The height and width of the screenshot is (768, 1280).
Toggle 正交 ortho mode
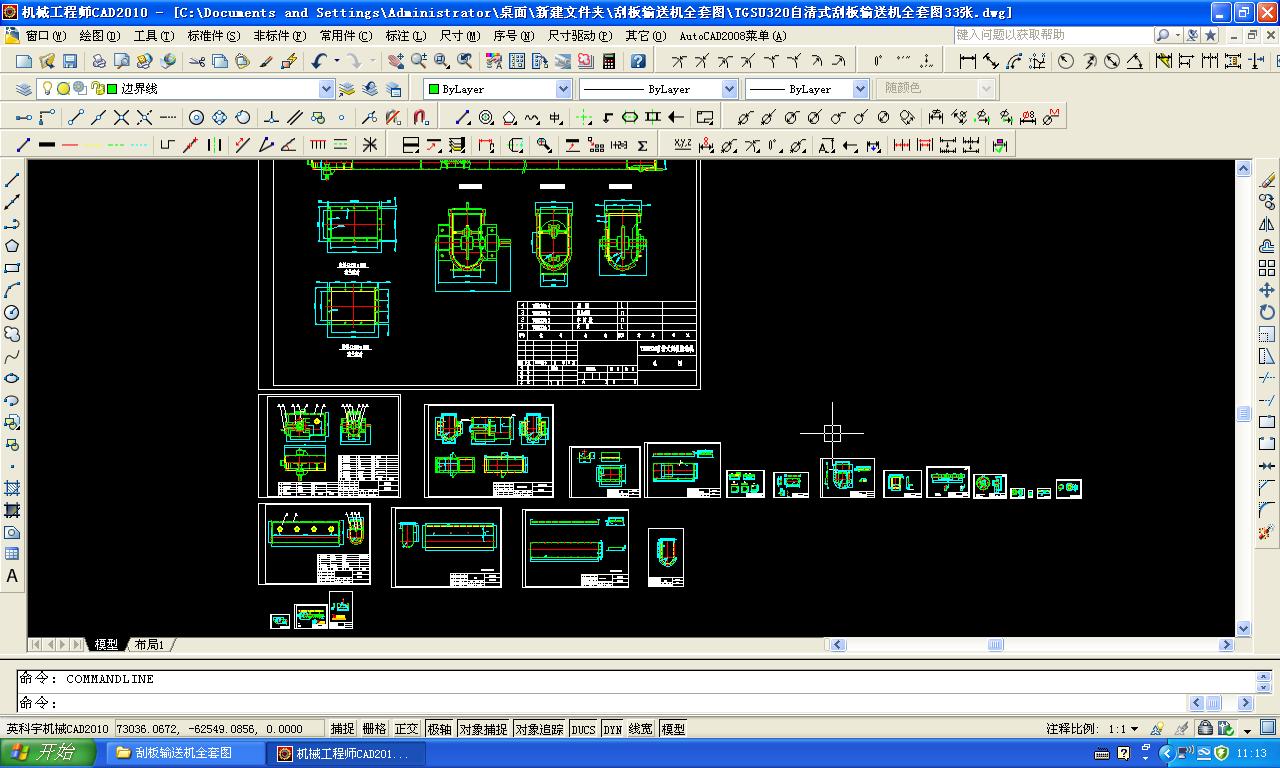(x=406, y=729)
